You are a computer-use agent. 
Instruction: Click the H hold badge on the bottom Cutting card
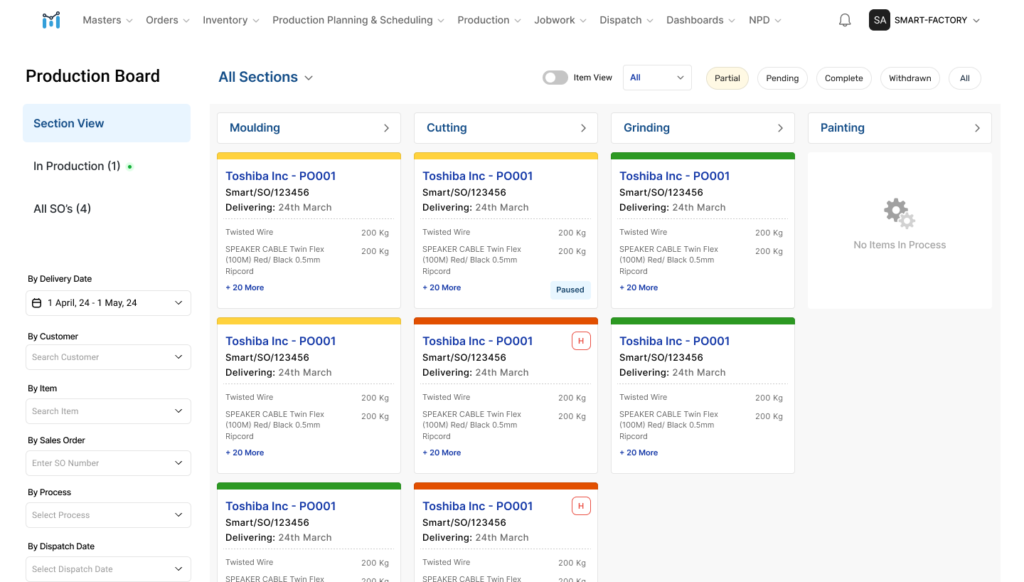(581, 505)
